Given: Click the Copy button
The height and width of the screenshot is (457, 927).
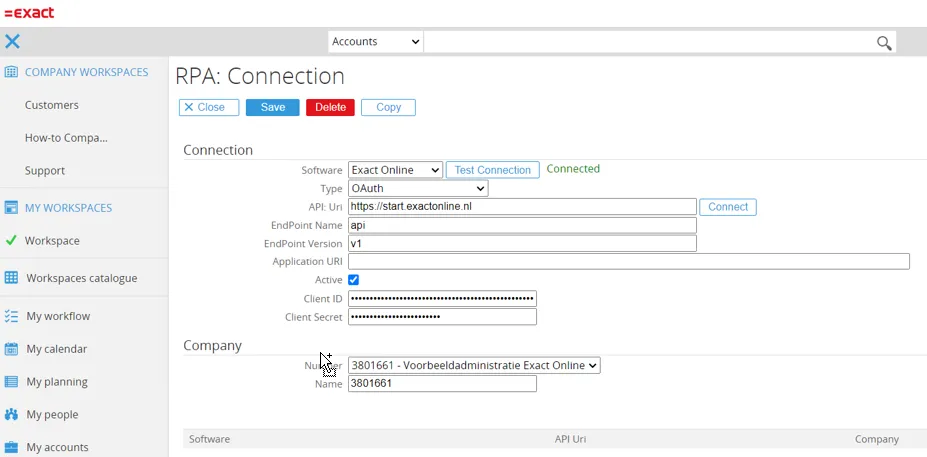Looking at the screenshot, I should point(388,107).
